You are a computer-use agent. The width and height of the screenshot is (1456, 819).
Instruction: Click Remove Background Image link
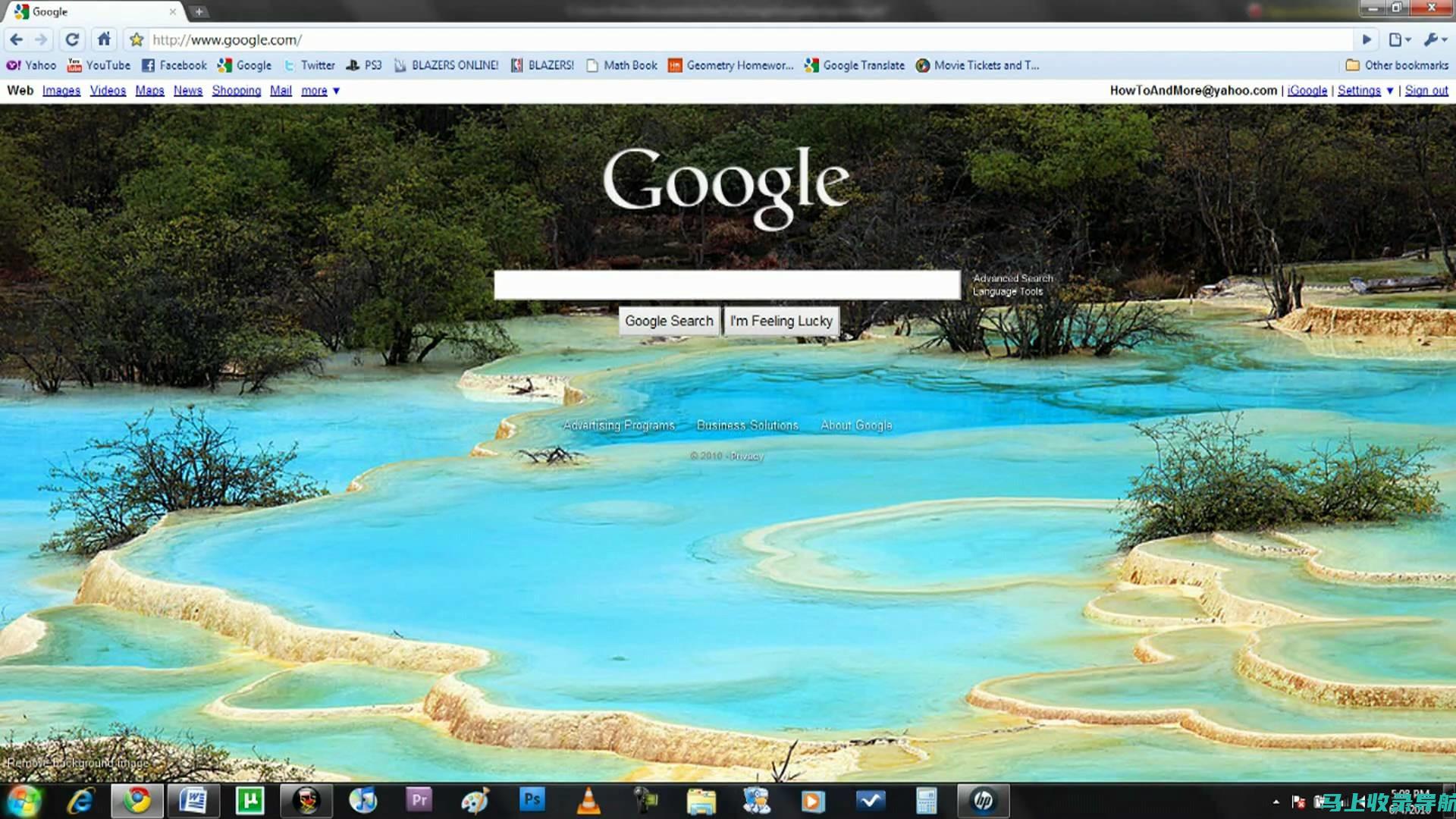(76, 762)
